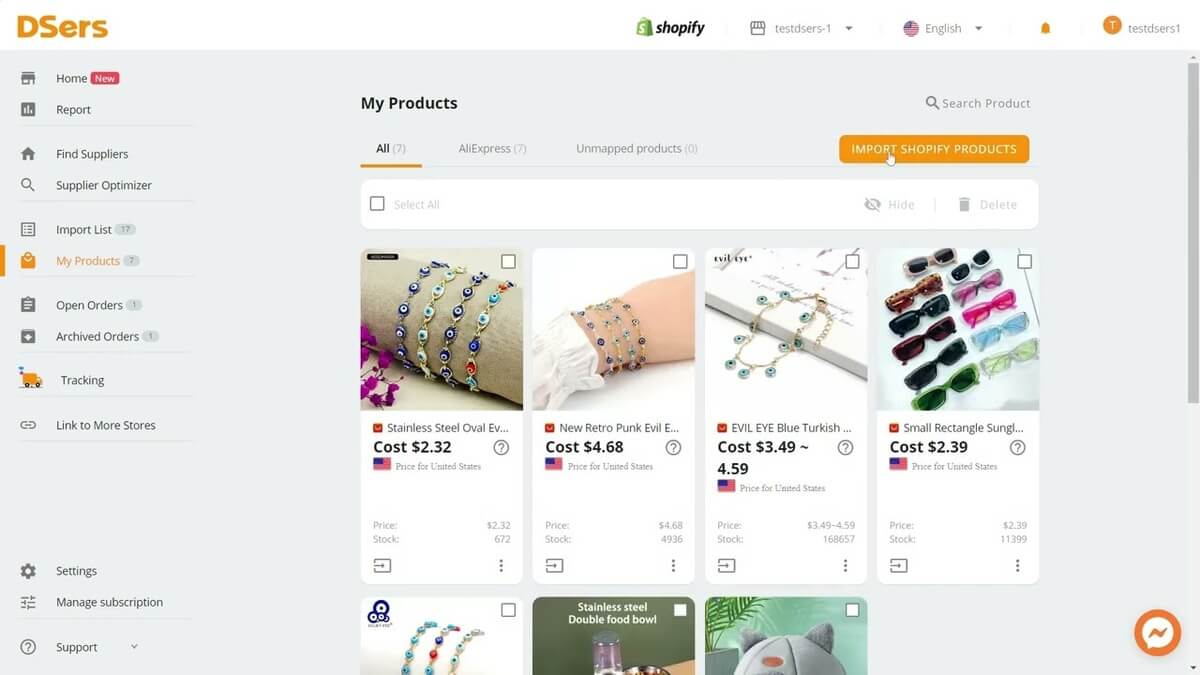Click the notification bell icon
The height and width of the screenshot is (675, 1200).
coord(1046,28)
